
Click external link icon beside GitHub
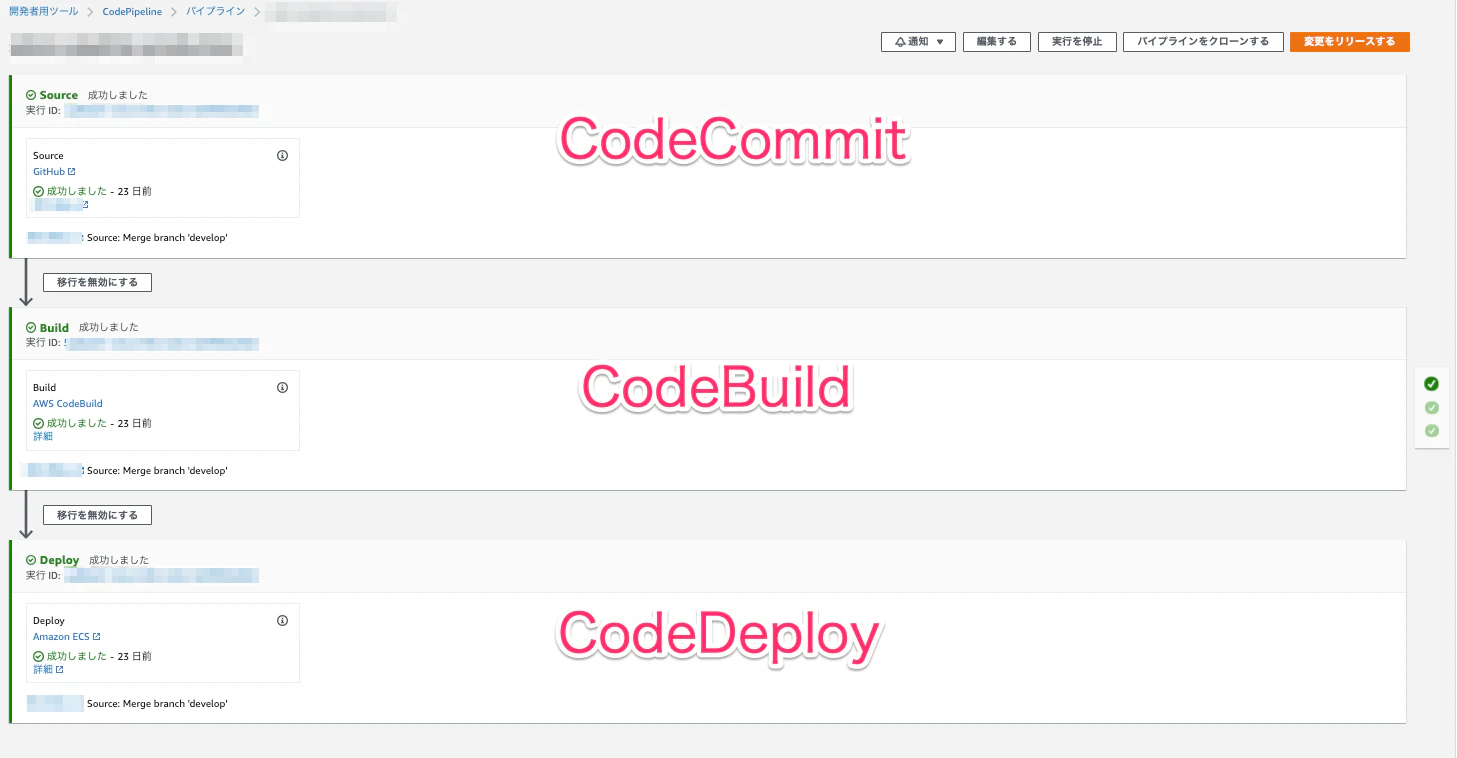(x=72, y=172)
